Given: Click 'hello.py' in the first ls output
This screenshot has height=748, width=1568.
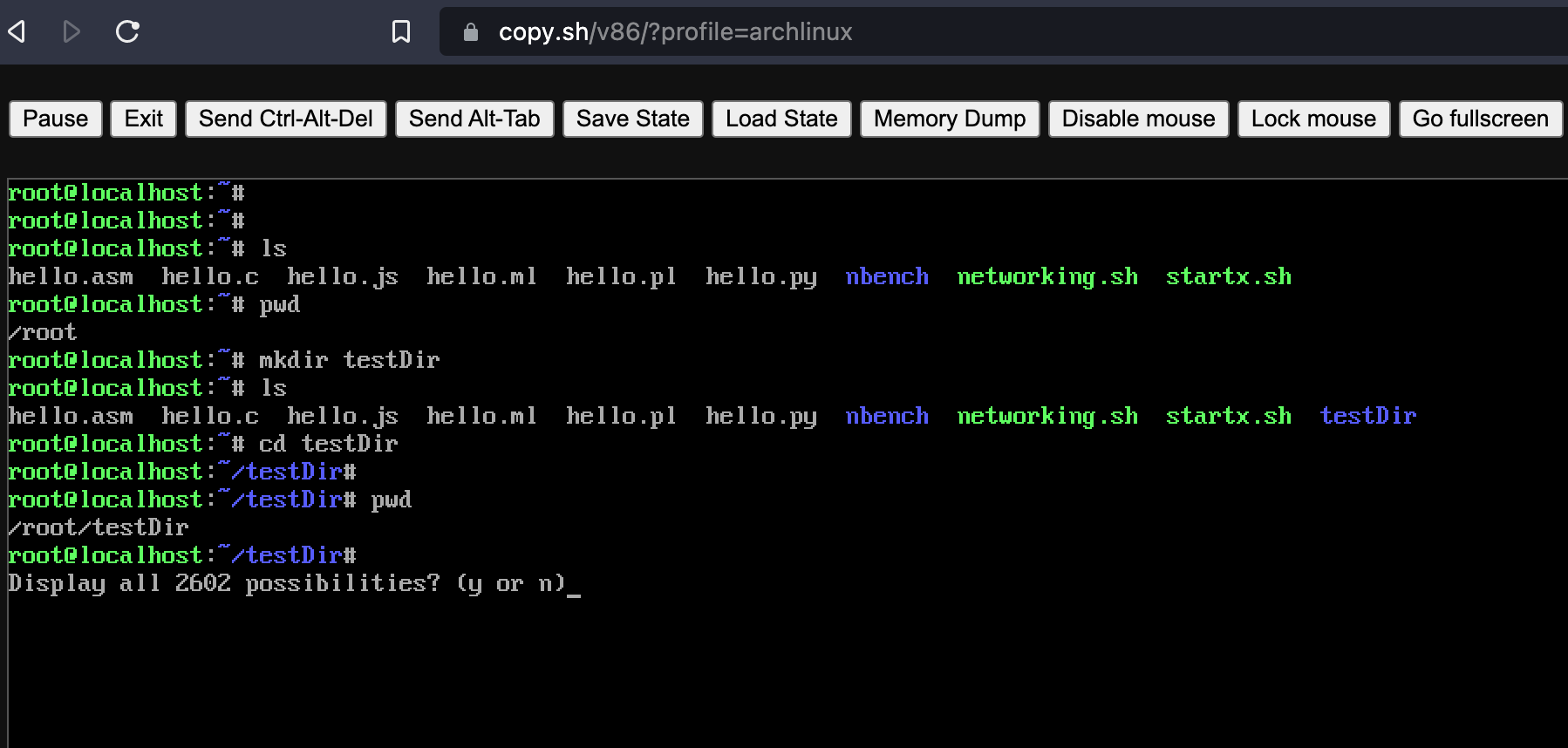Looking at the screenshot, I should (761, 277).
